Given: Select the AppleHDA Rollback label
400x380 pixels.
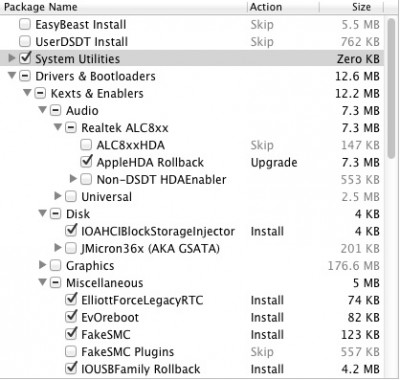Looking at the screenshot, I should coord(150,163).
